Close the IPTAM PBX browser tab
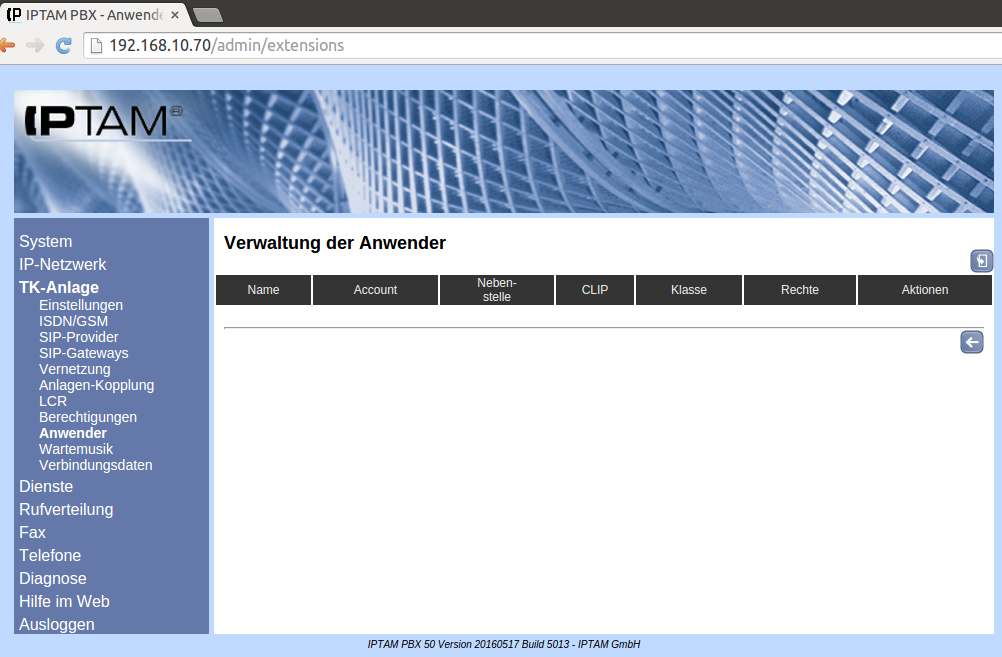Viewport: 1002px width, 657px height. [175, 15]
